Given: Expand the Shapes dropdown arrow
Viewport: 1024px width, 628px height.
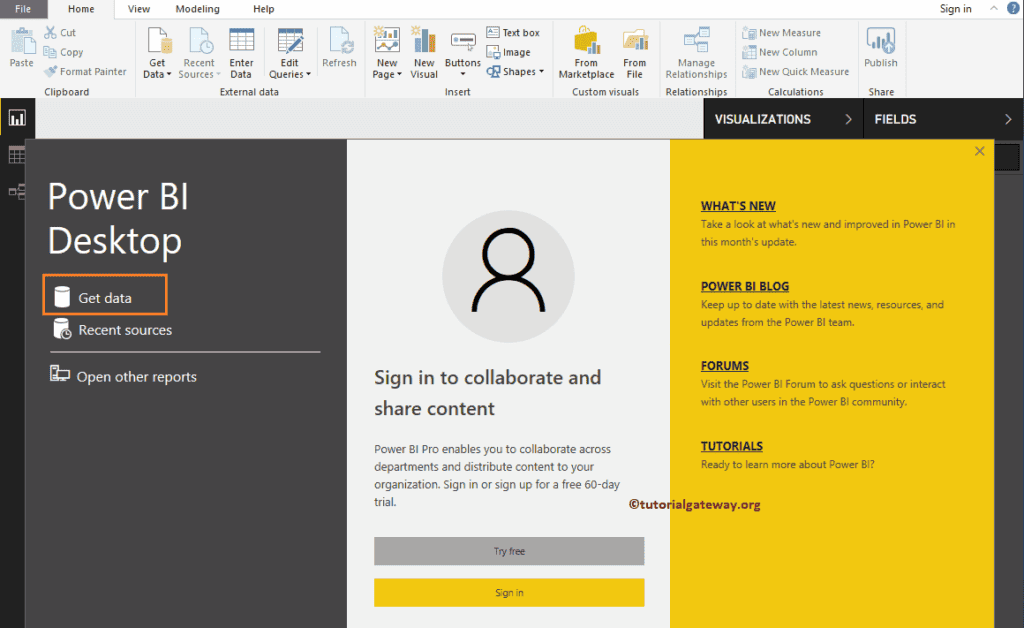Looking at the screenshot, I should [541, 71].
